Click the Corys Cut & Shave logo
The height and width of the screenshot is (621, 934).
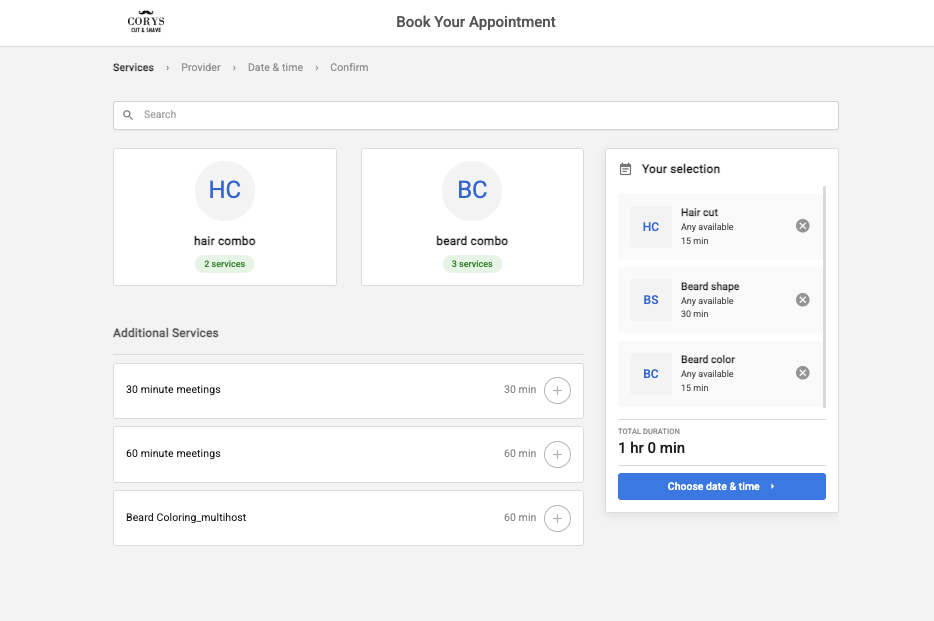tap(146, 21)
